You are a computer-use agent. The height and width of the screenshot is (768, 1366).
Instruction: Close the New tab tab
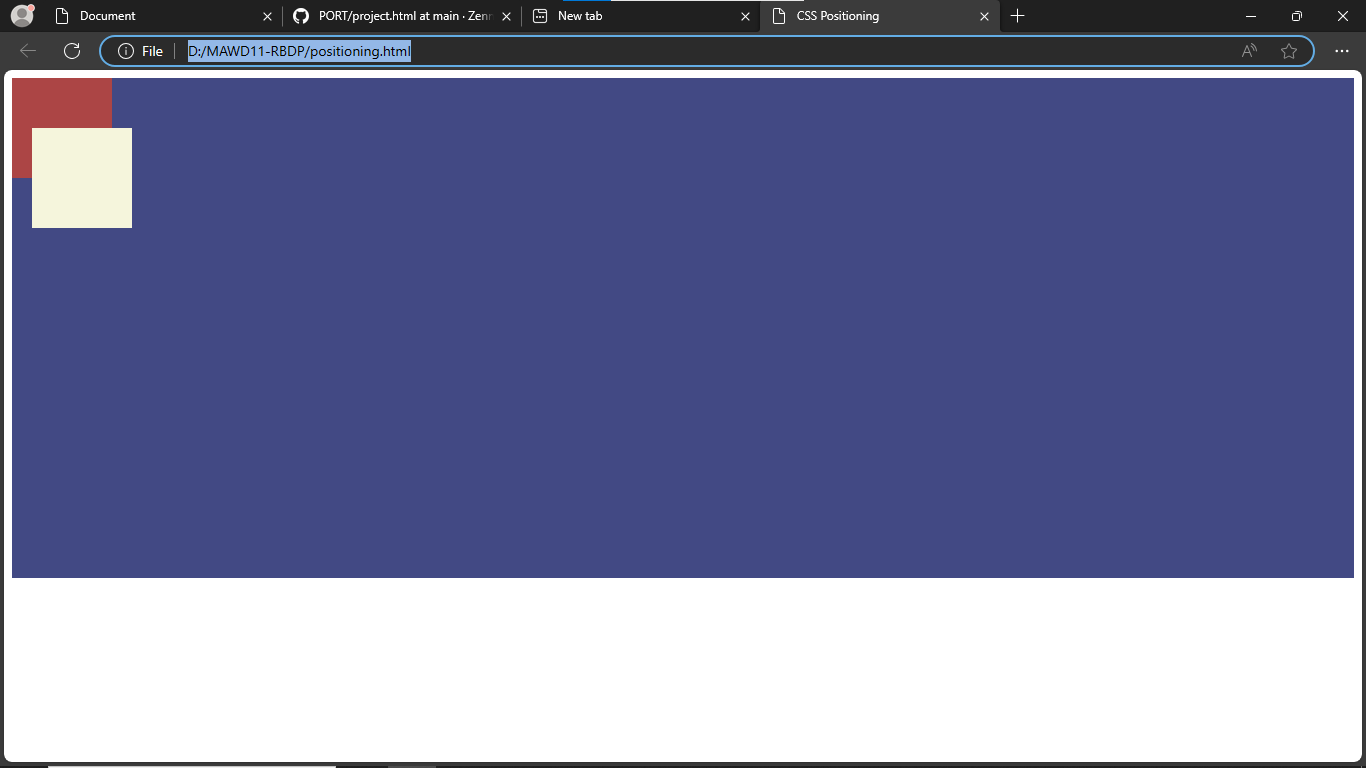(x=745, y=16)
